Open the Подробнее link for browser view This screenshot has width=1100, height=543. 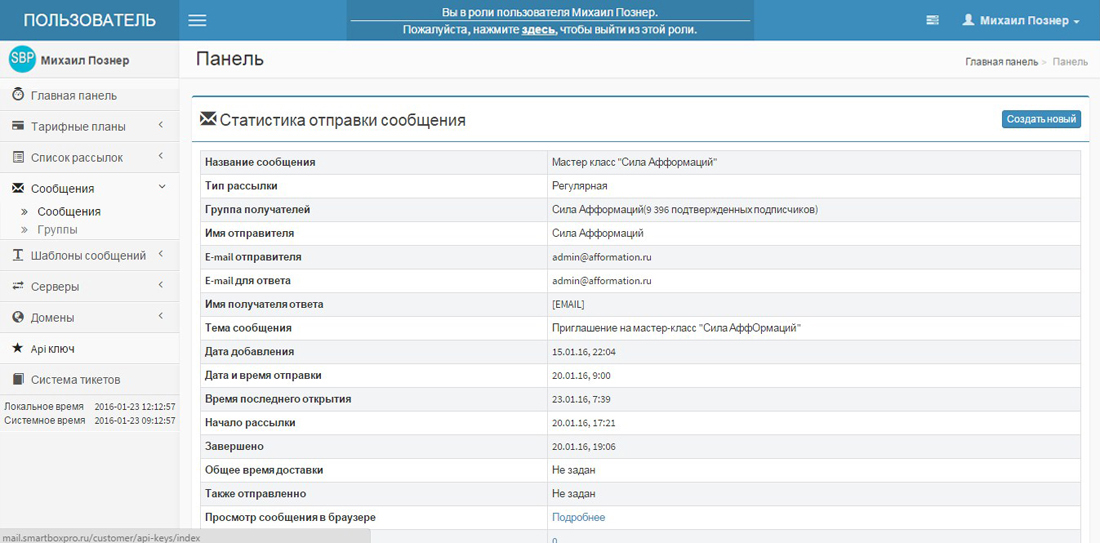point(578,518)
